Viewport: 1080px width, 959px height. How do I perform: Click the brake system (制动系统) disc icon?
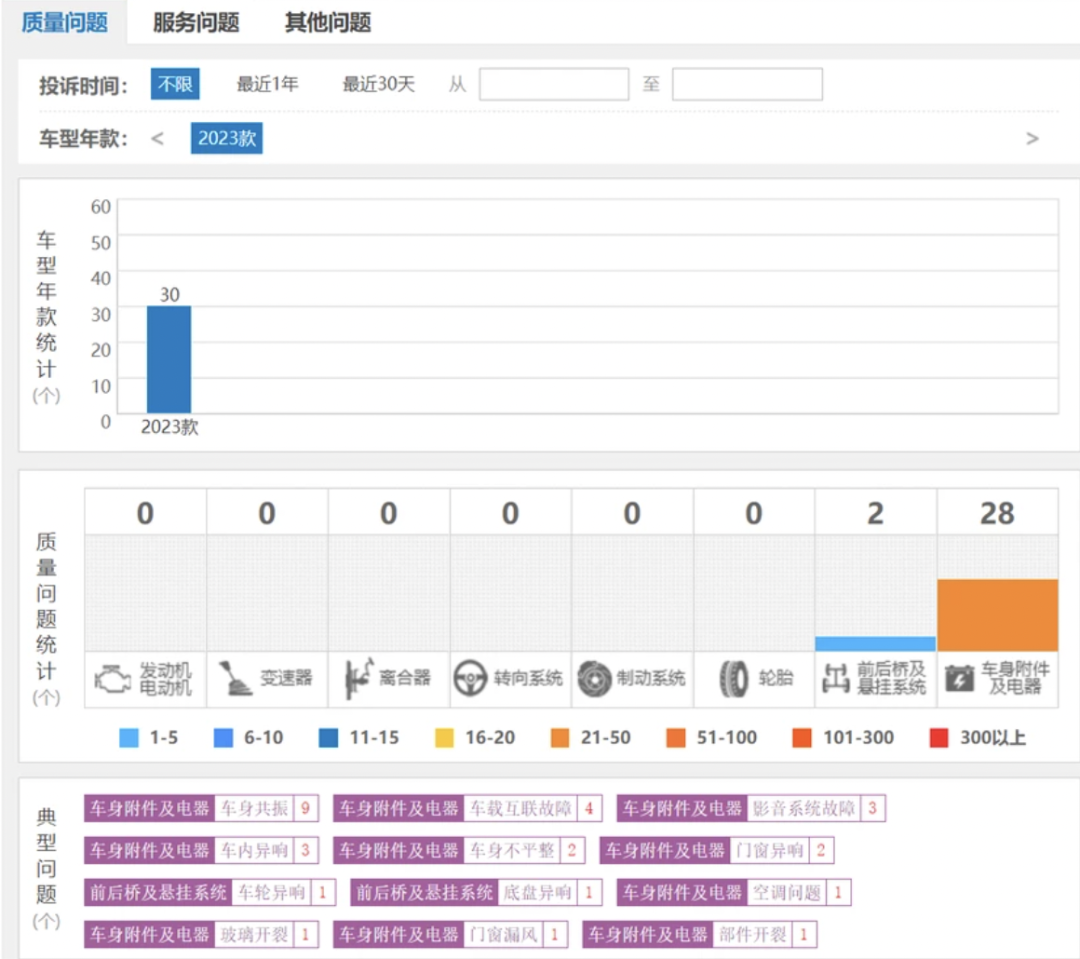595,679
